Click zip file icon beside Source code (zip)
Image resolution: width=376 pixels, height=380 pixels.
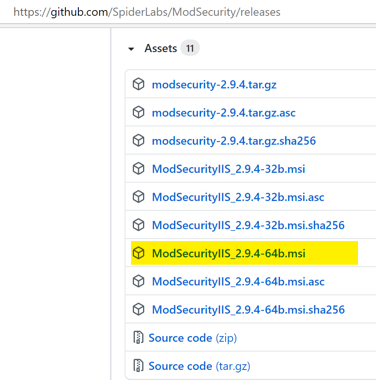click(x=138, y=338)
